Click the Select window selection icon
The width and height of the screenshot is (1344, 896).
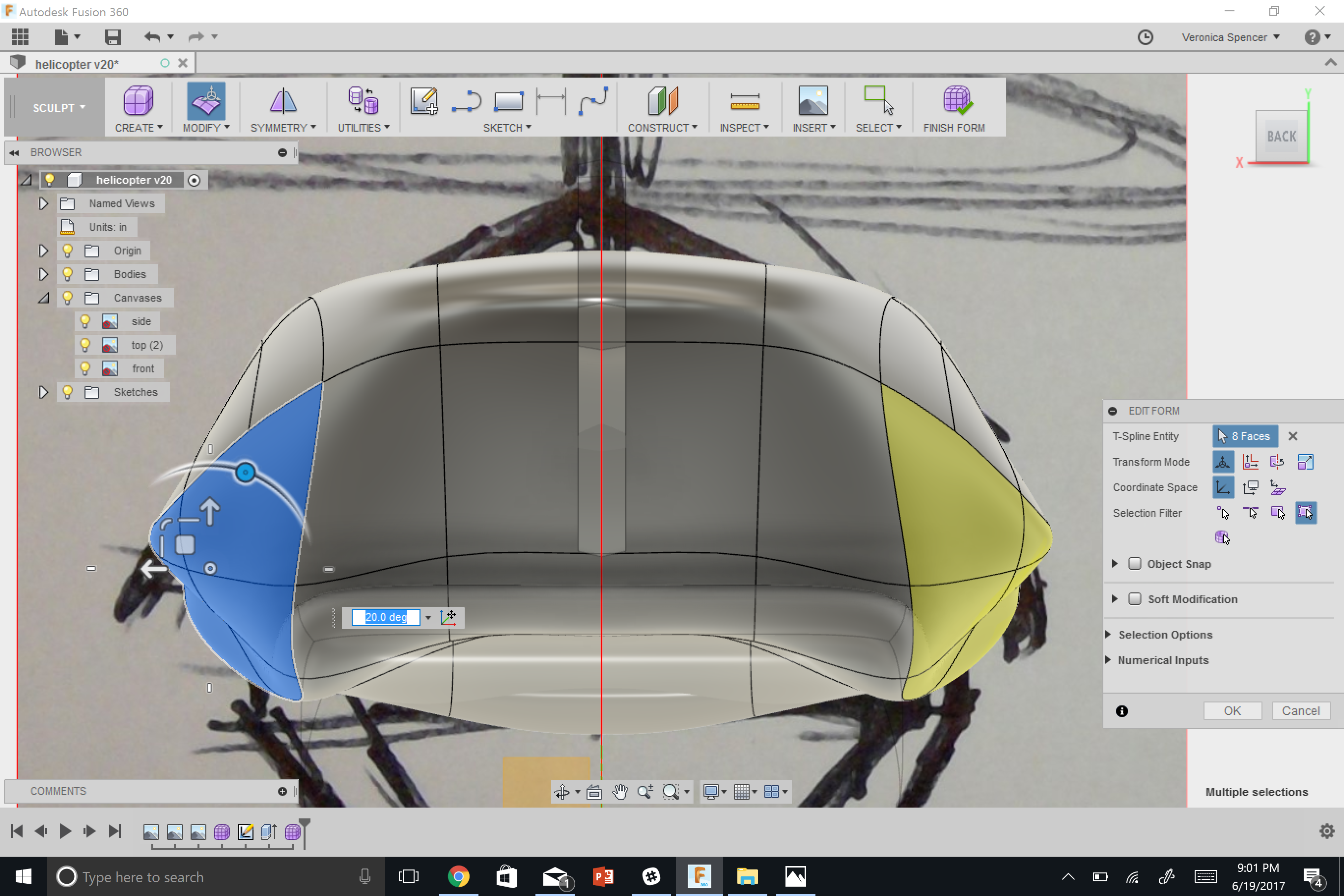coord(878,101)
